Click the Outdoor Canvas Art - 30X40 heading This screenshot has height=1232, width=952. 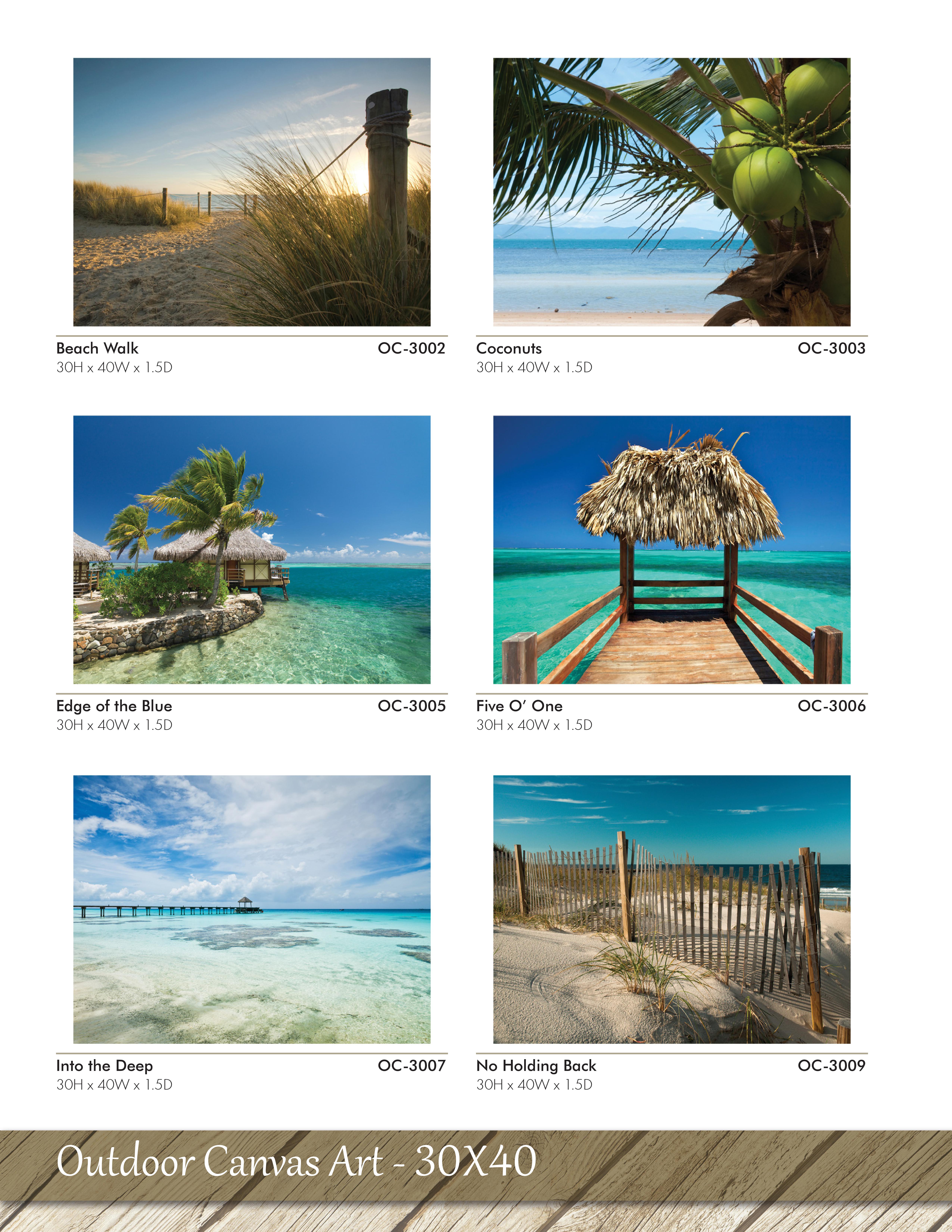(x=296, y=1161)
